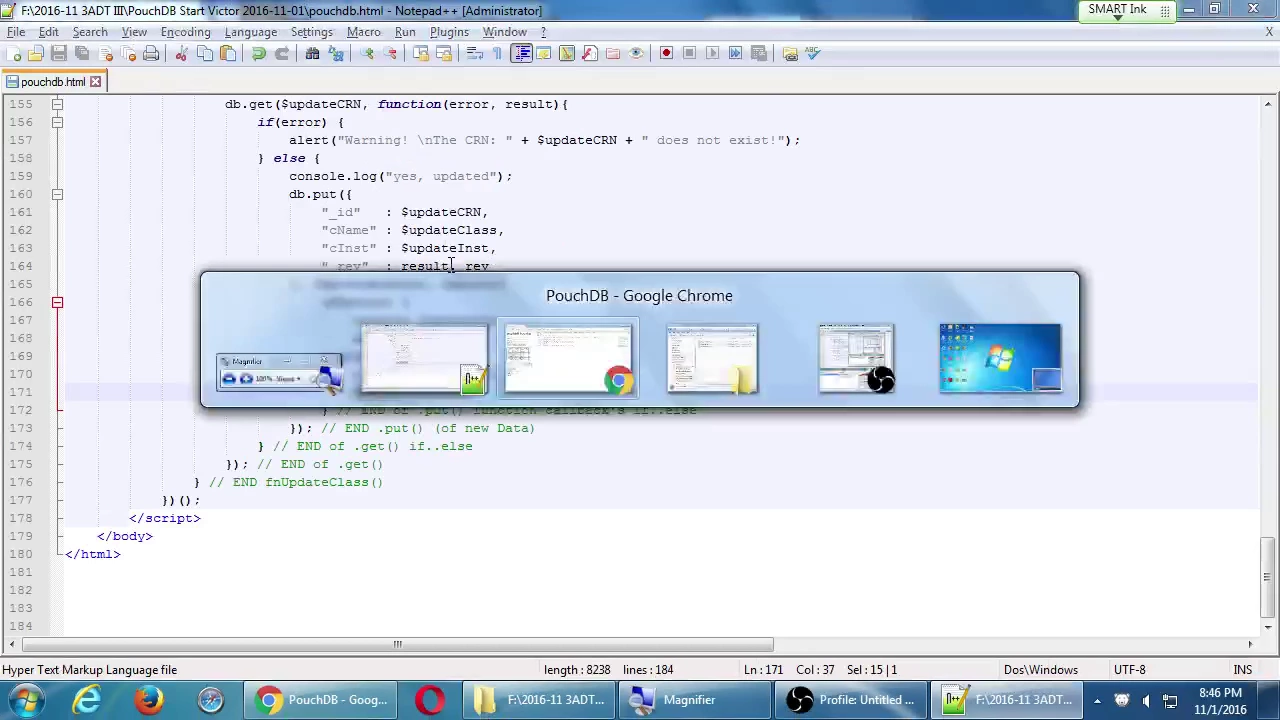Screen dimensions: 1280x720
Task: Toggle the indent guide toolbar button
Action: [521, 54]
